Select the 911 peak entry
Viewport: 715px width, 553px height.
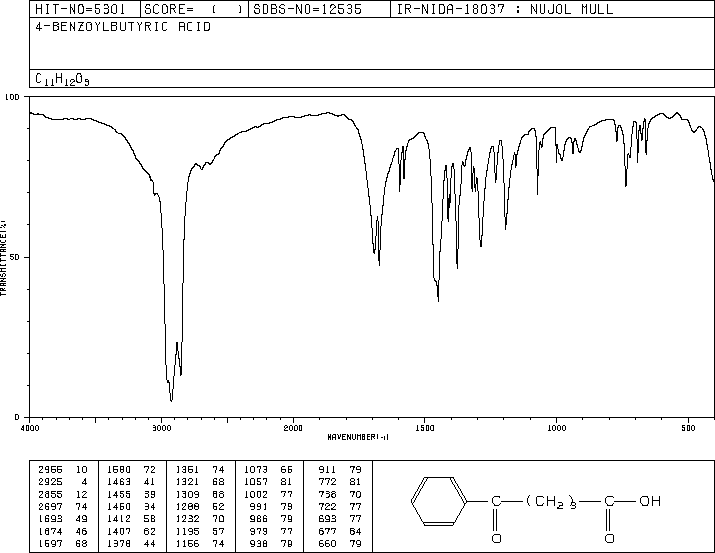(x=327, y=469)
